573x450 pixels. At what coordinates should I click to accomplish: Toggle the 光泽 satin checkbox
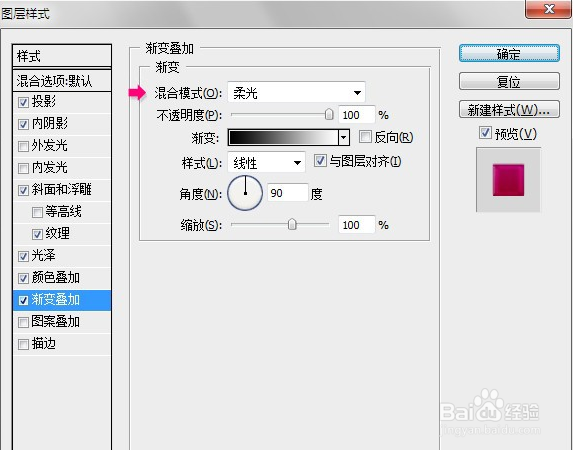(23, 256)
